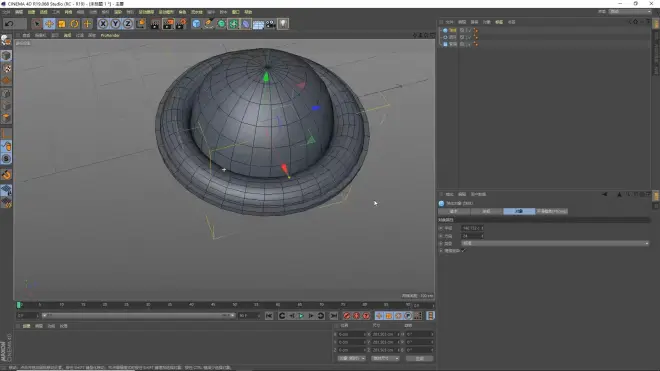Toggle the Z axis lock

128,24
